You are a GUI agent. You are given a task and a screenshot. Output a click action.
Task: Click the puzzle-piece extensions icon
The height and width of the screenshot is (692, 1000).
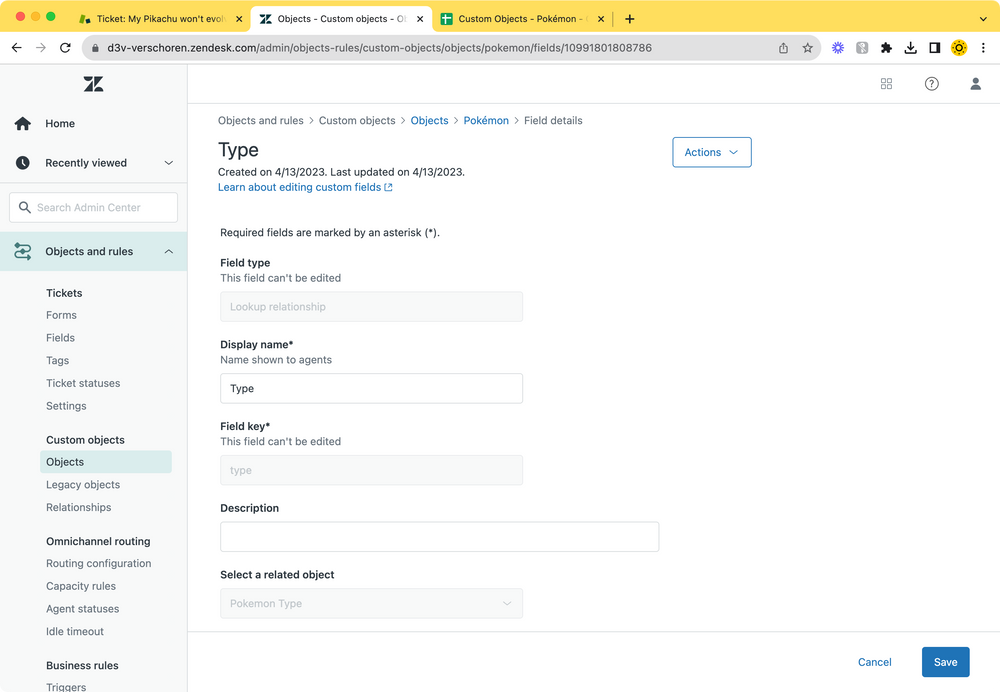point(886,47)
